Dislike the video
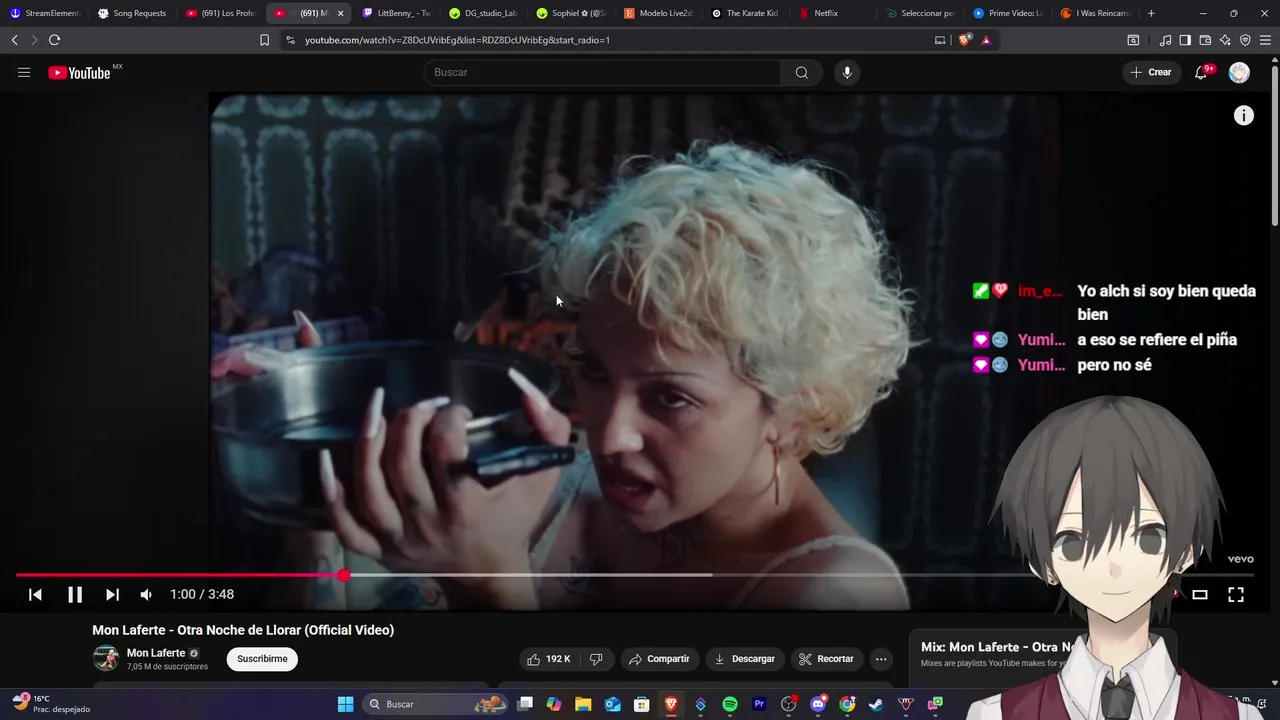Image resolution: width=1280 pixels, height=720 pixels. click(596, 659)
